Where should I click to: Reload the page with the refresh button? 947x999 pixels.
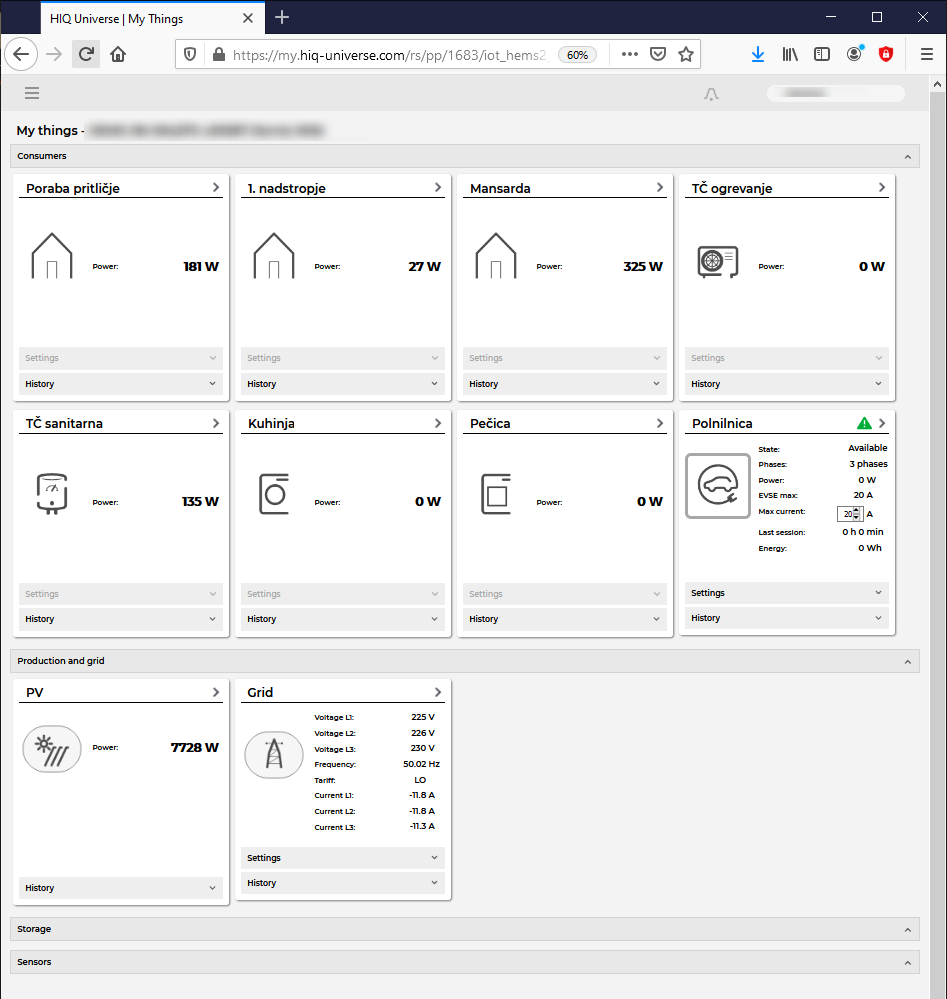pos(86,55)
